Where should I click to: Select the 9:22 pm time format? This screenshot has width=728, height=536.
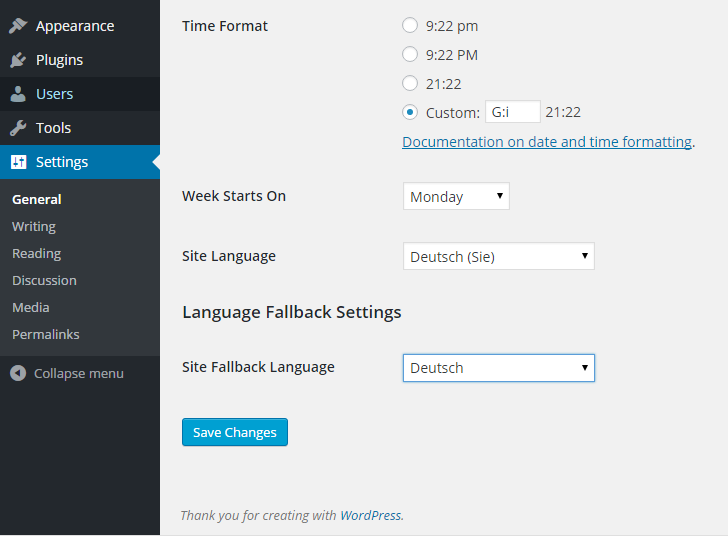[x=410, y=25]
